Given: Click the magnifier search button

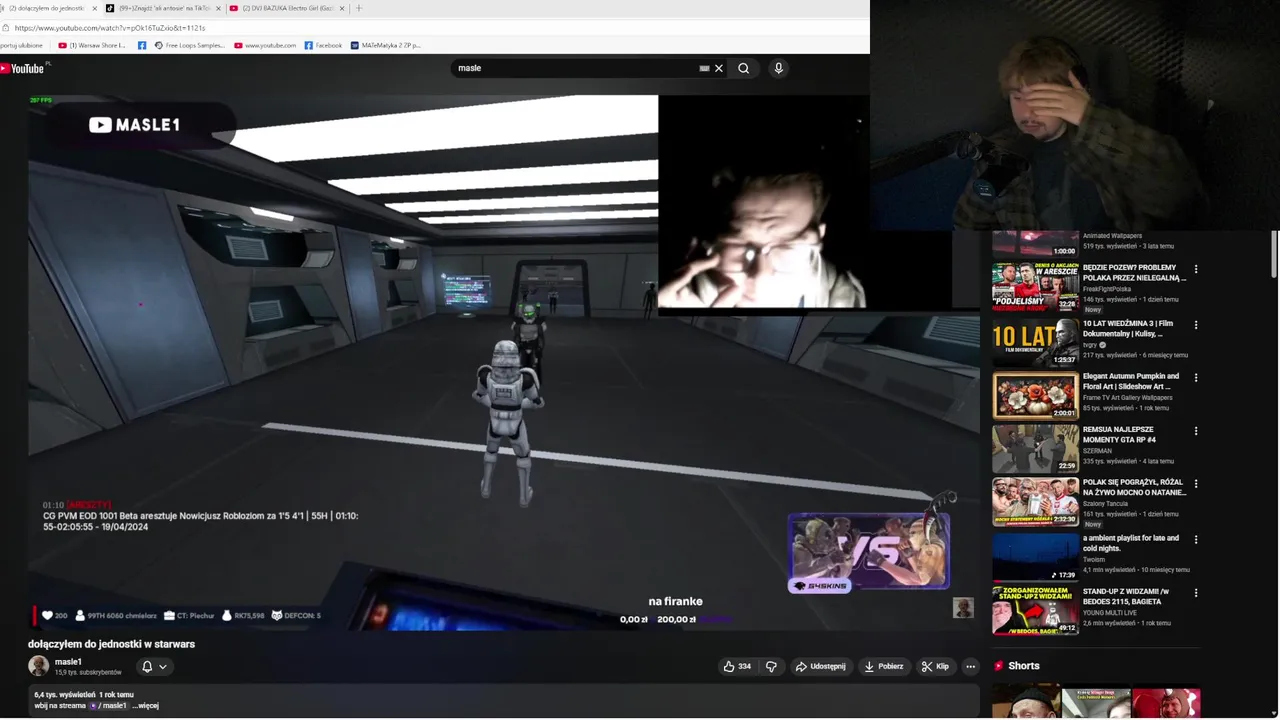Looking at the screenshot, I should tap(743, 68).
